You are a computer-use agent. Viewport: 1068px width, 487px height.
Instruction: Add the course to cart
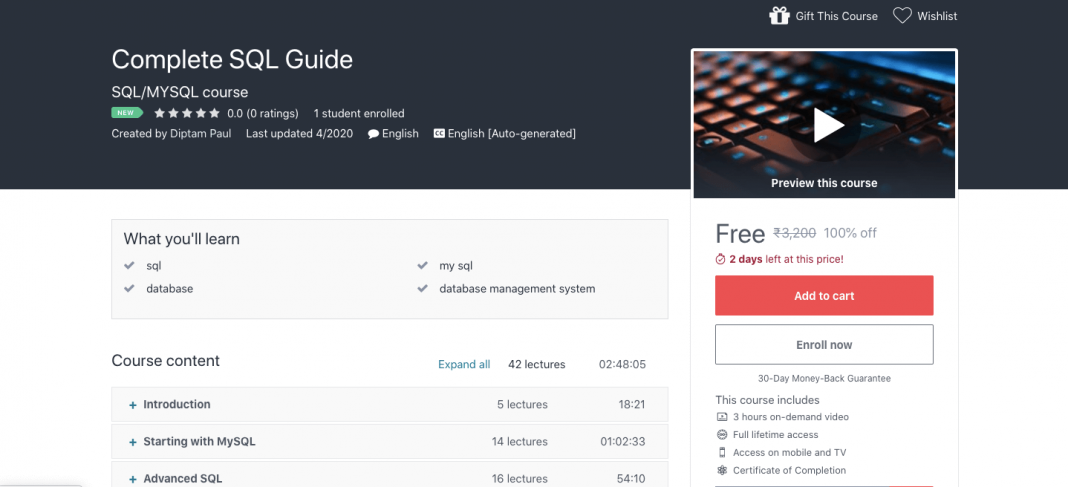[824, 296]
